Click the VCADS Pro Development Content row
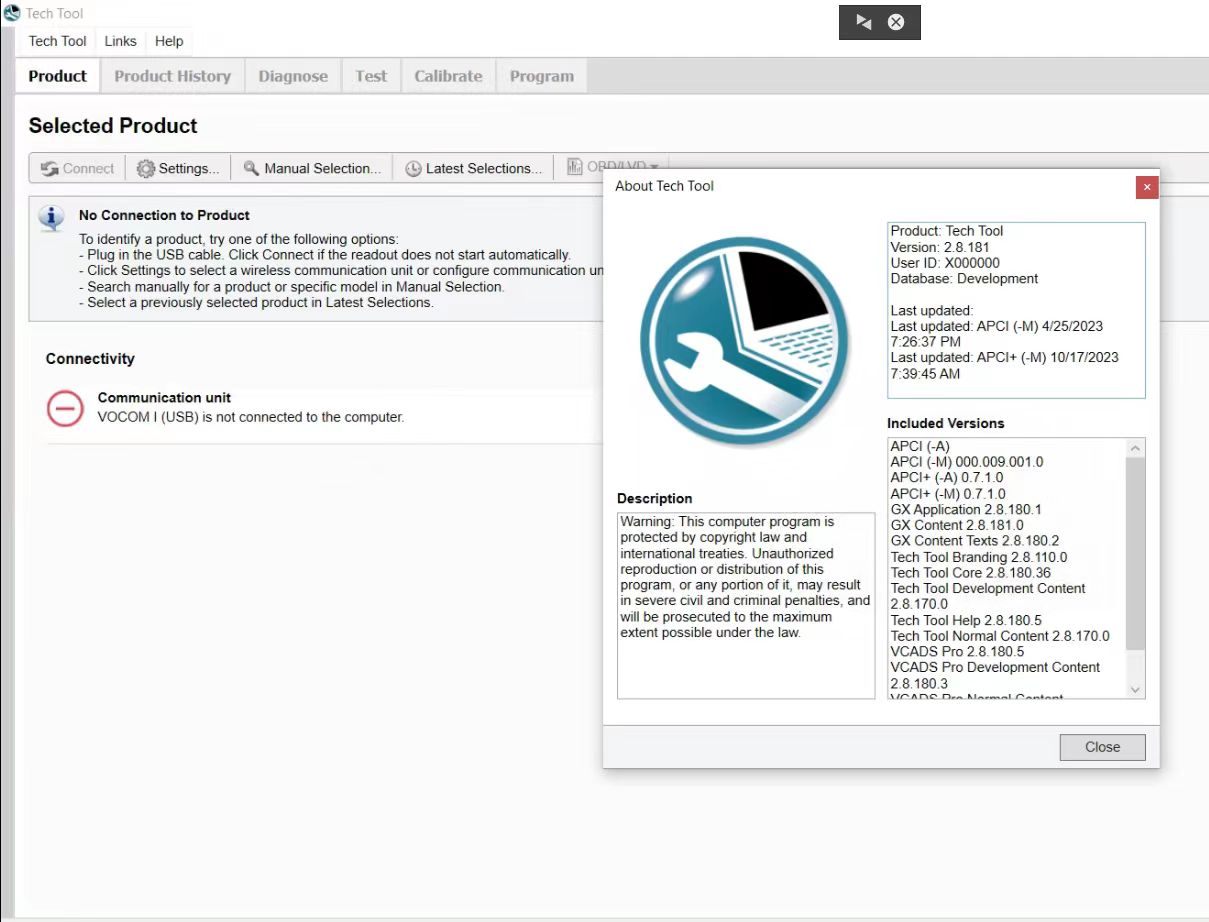The height and width of the screenshot is (922, 1209). coord(995,675)
